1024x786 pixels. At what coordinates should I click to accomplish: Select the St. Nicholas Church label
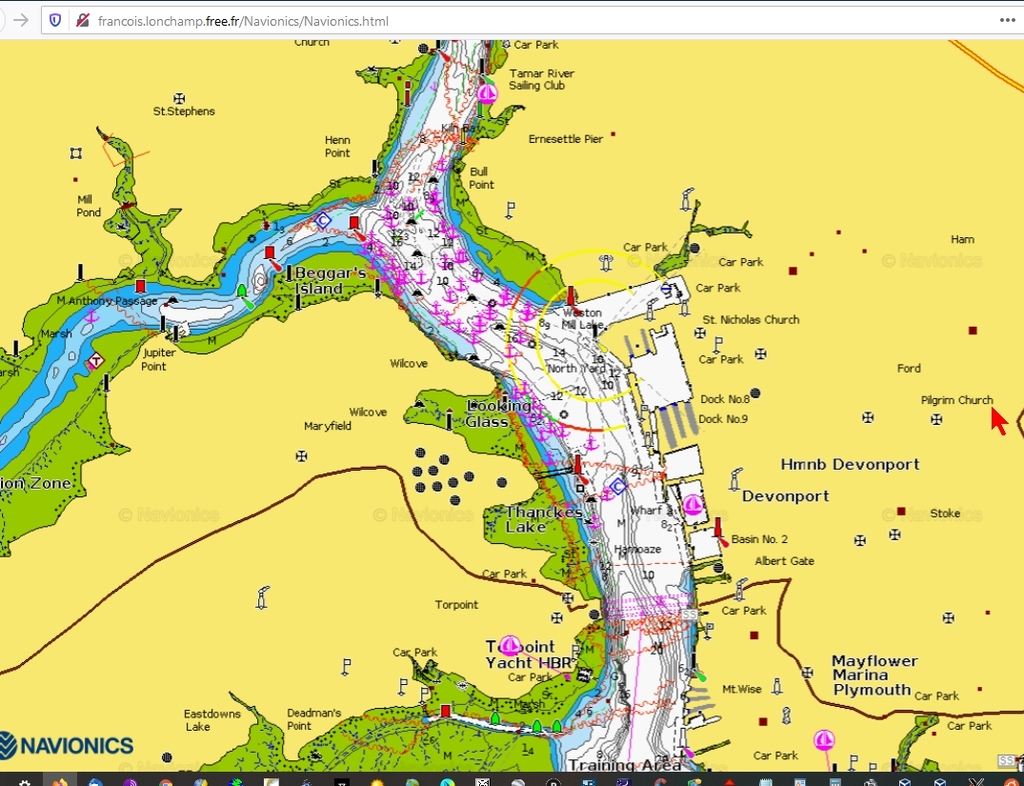point(751,320)
